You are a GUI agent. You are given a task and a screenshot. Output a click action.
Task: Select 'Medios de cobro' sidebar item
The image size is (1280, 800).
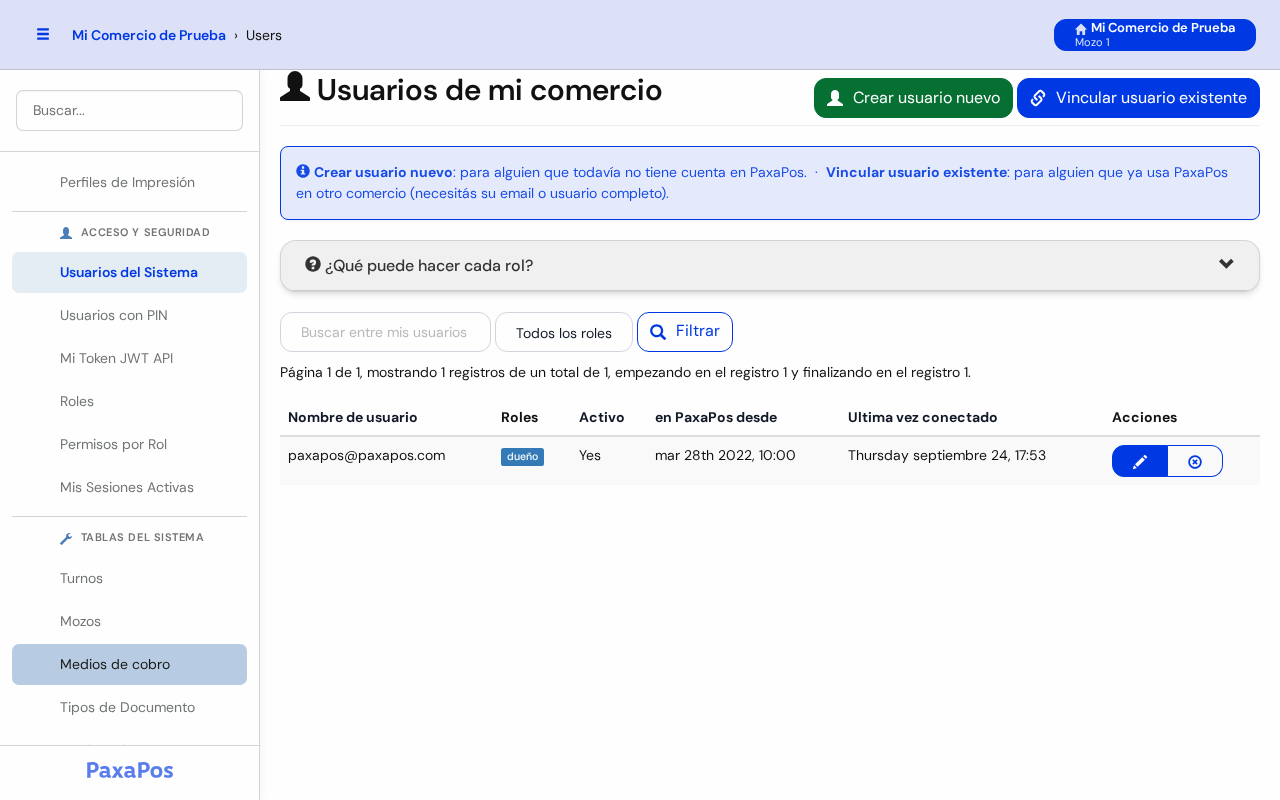129,664
